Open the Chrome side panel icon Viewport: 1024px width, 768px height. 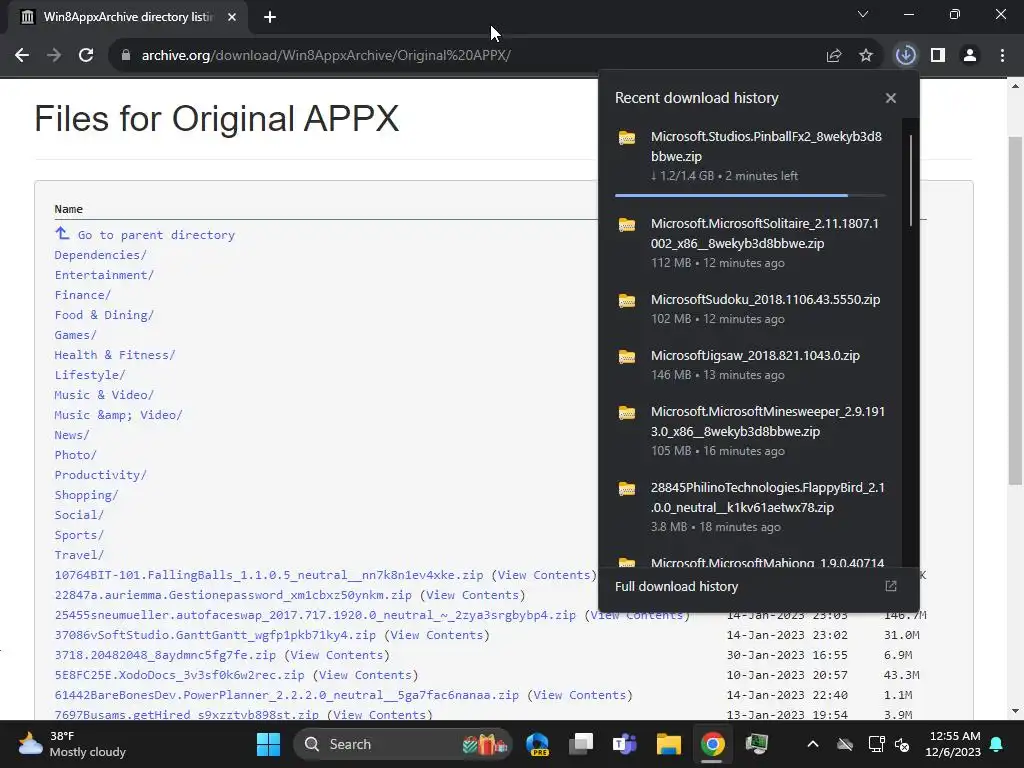(x=938, y=55)
